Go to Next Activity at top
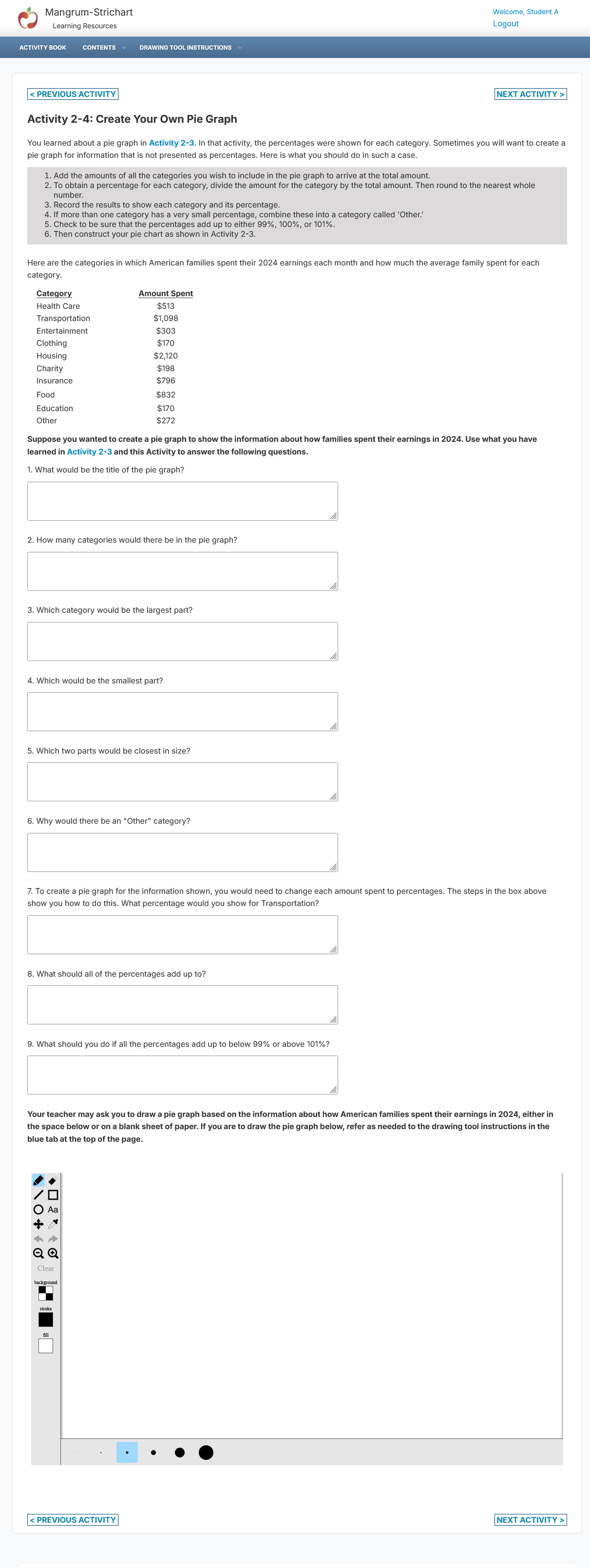 tap(531, 94)
